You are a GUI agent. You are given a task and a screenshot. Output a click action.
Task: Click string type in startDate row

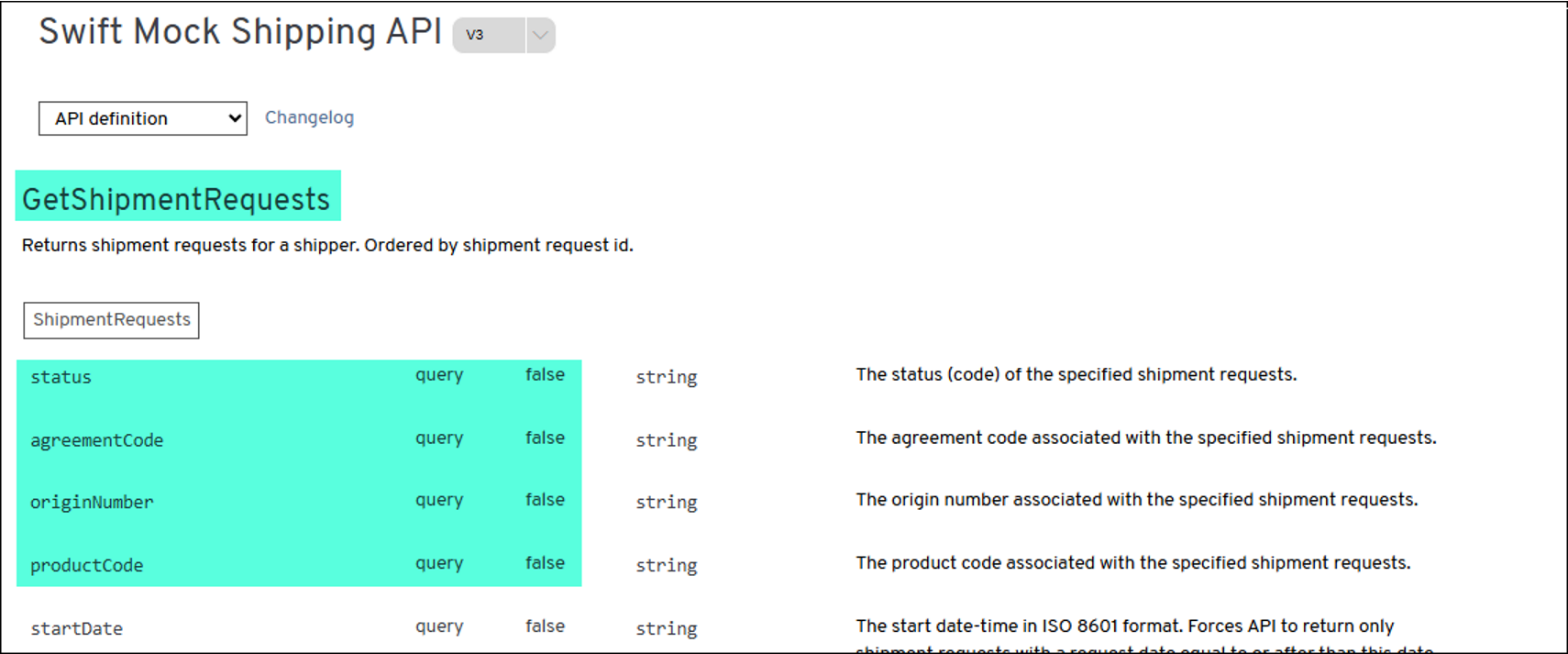(x=666, y=628)
